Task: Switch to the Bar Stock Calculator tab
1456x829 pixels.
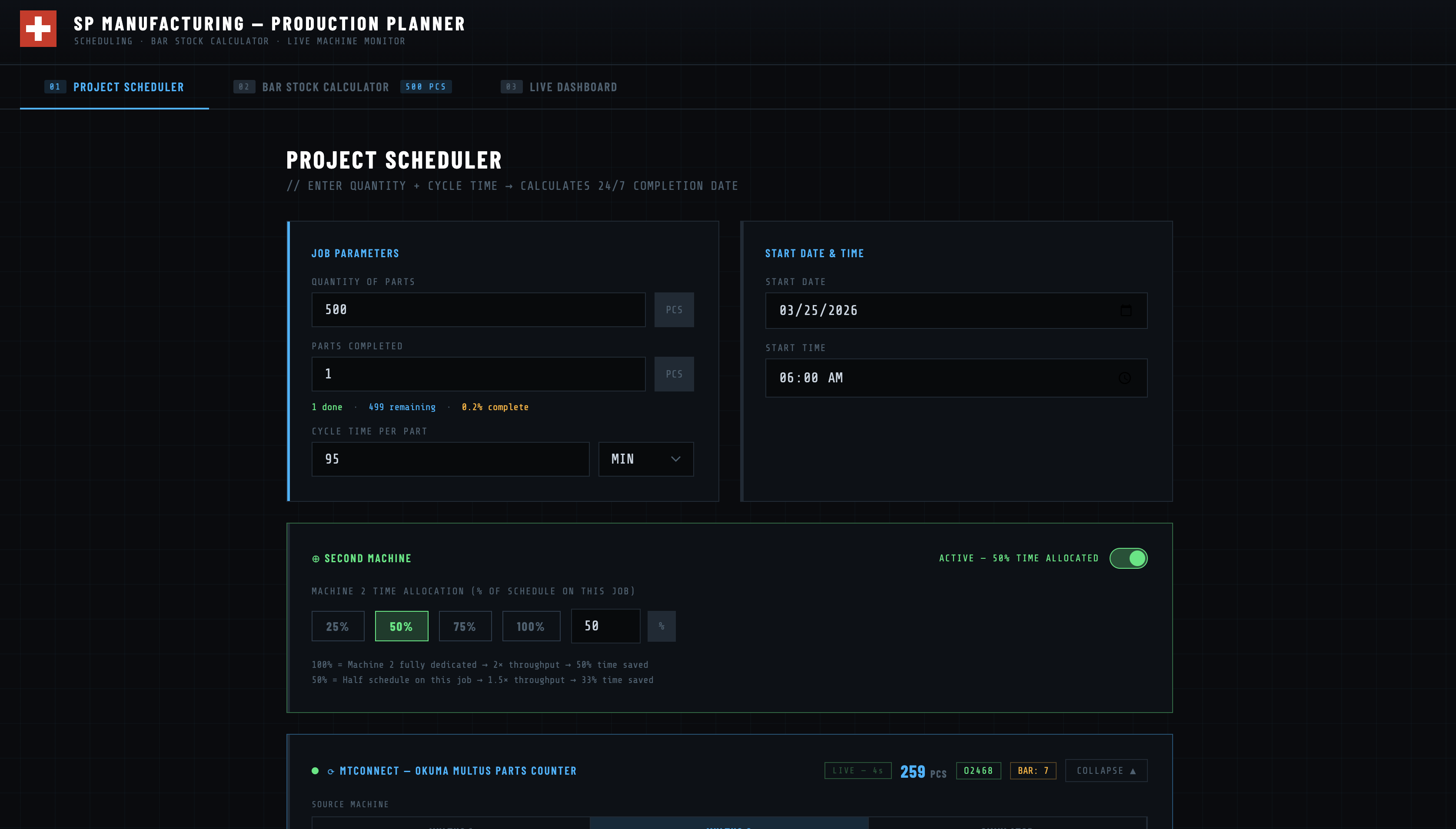Action: point(325,86)
